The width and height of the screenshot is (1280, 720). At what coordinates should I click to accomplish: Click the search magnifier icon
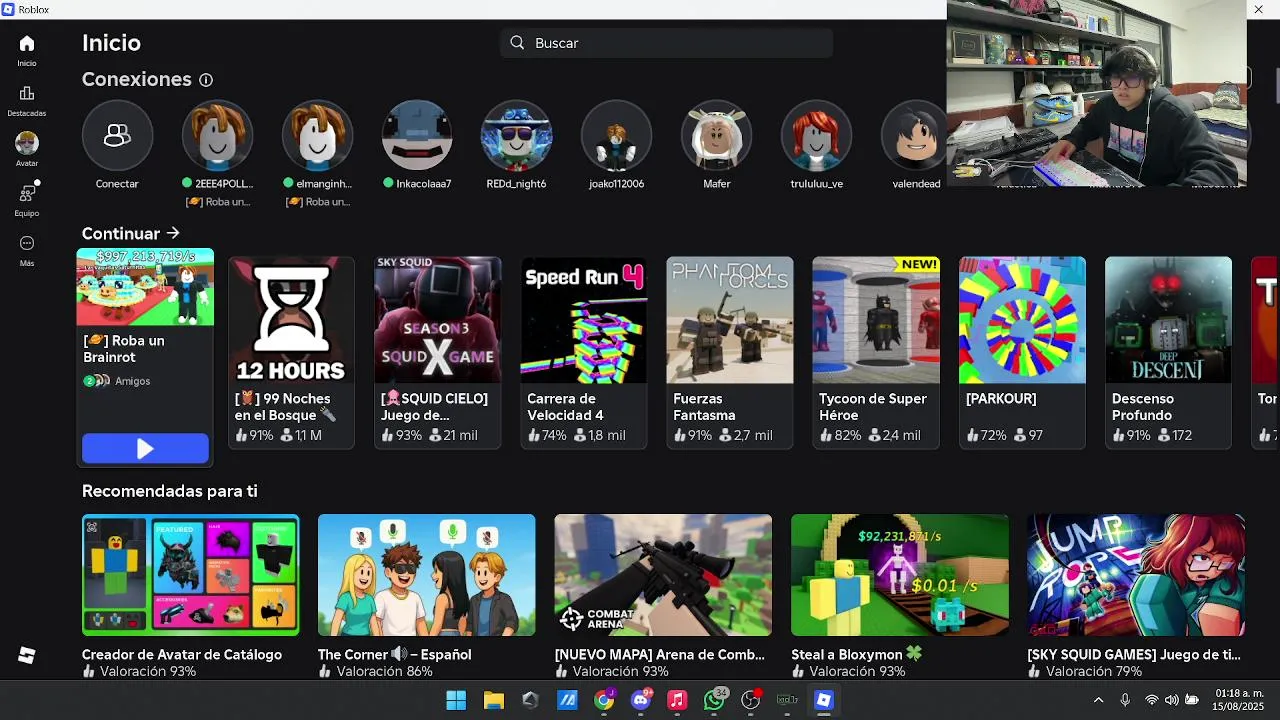517,43
